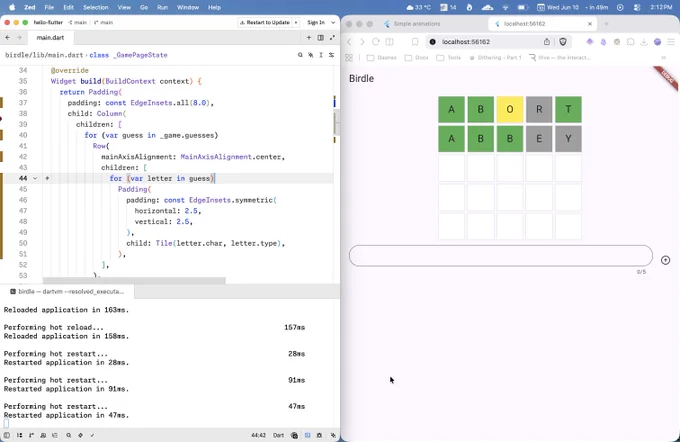The height and width of the screenshot is (442, 680).
Task: Bookmark this page in the browser
Action: [x=415, y=42]
